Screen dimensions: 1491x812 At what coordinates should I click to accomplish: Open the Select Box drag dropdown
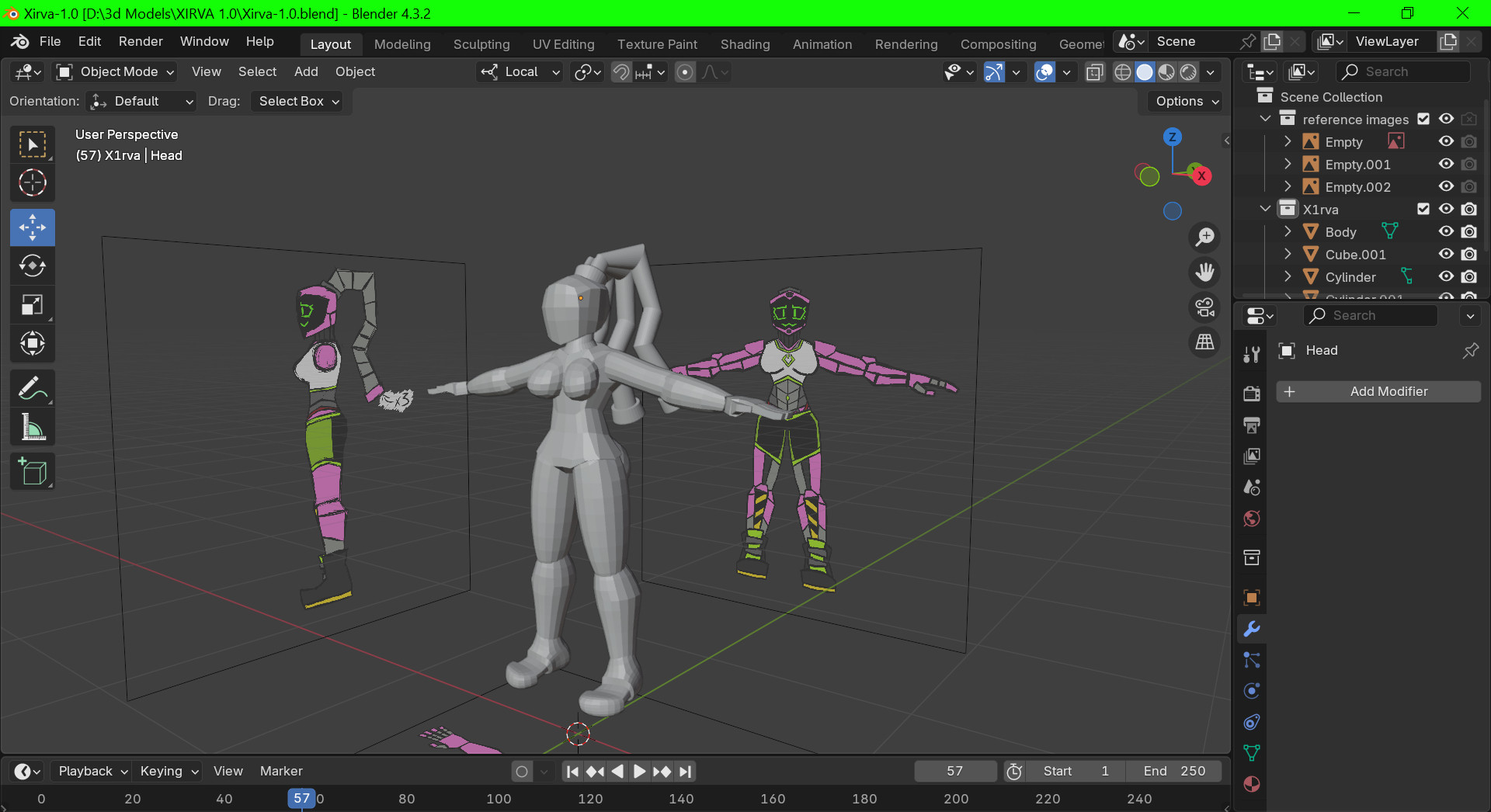point(299,102)
